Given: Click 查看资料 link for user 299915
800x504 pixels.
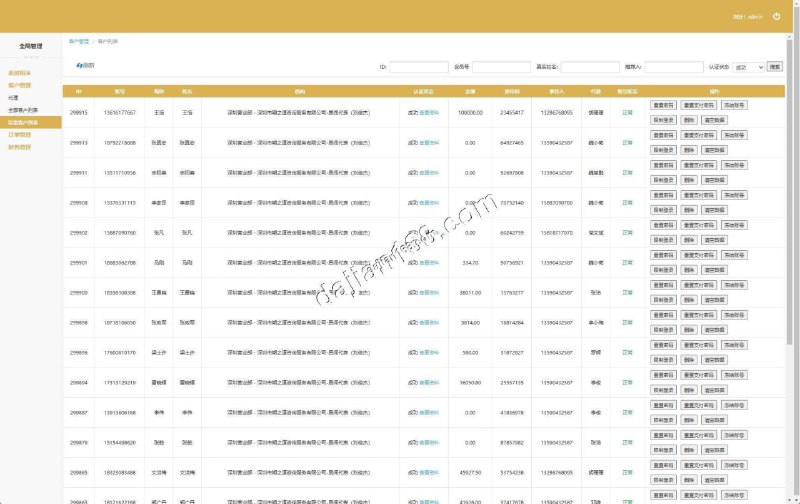Looking at the screenshot, I should coord(429,113).
